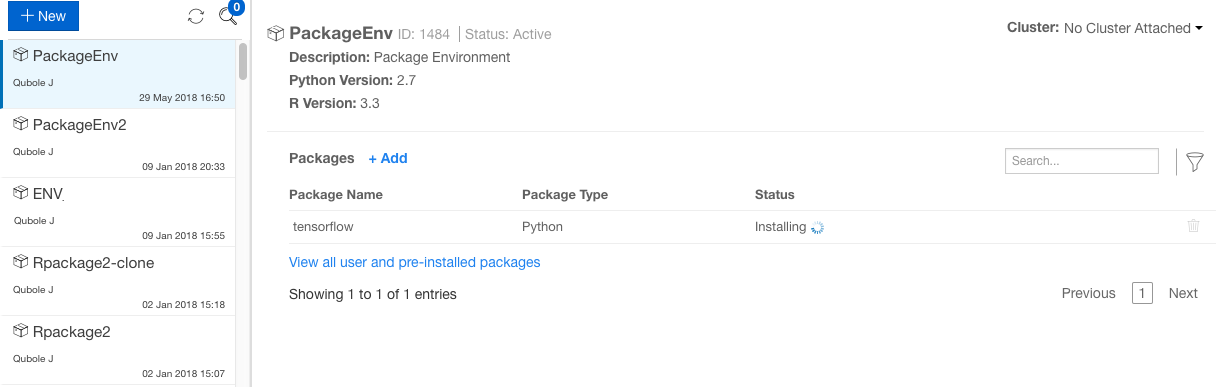Screen dimensions: 1231x387
Task: Open the package filter funnel
Action: [x=1194, y=161]
